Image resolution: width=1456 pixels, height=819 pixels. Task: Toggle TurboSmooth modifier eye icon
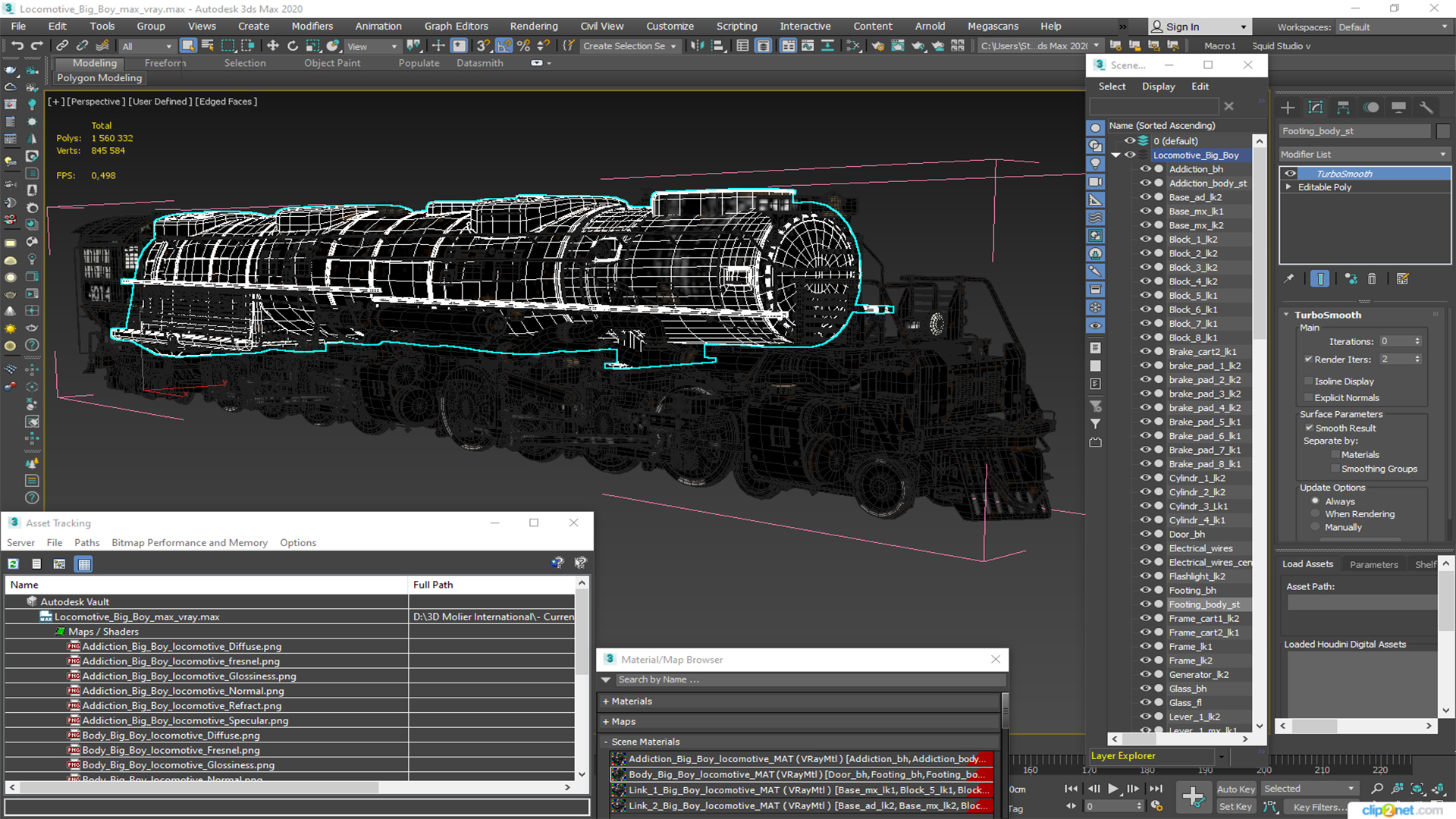(x=1290, y=174)
